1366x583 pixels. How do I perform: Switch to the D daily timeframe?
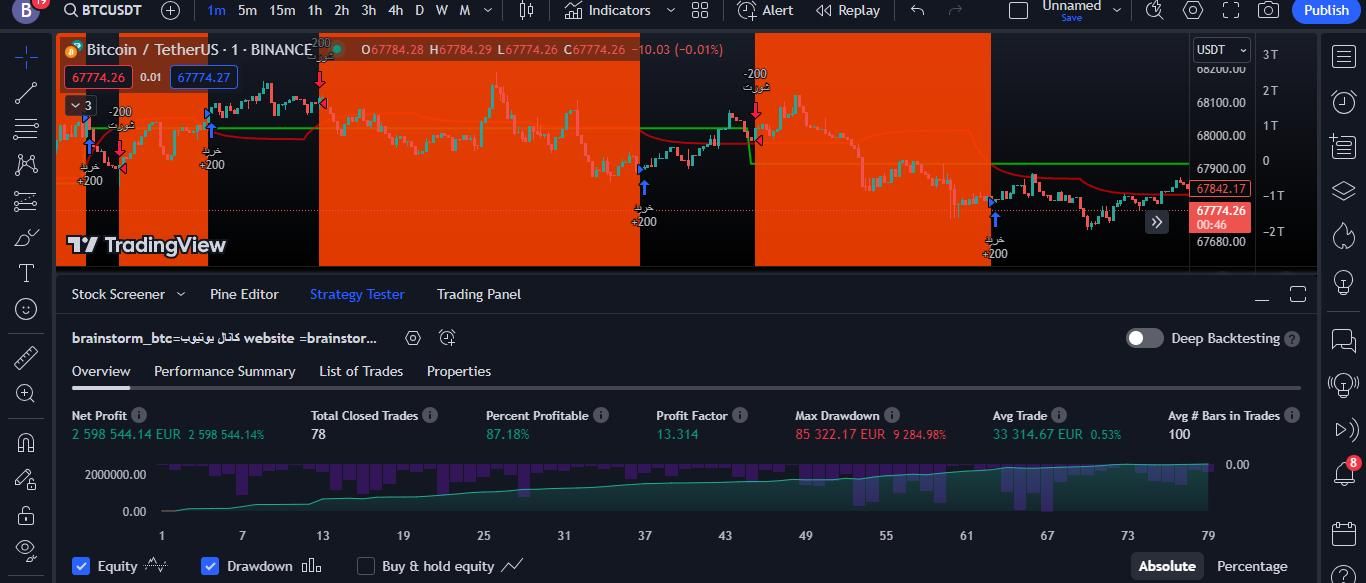pyautogui.click(x=419, y=10)
